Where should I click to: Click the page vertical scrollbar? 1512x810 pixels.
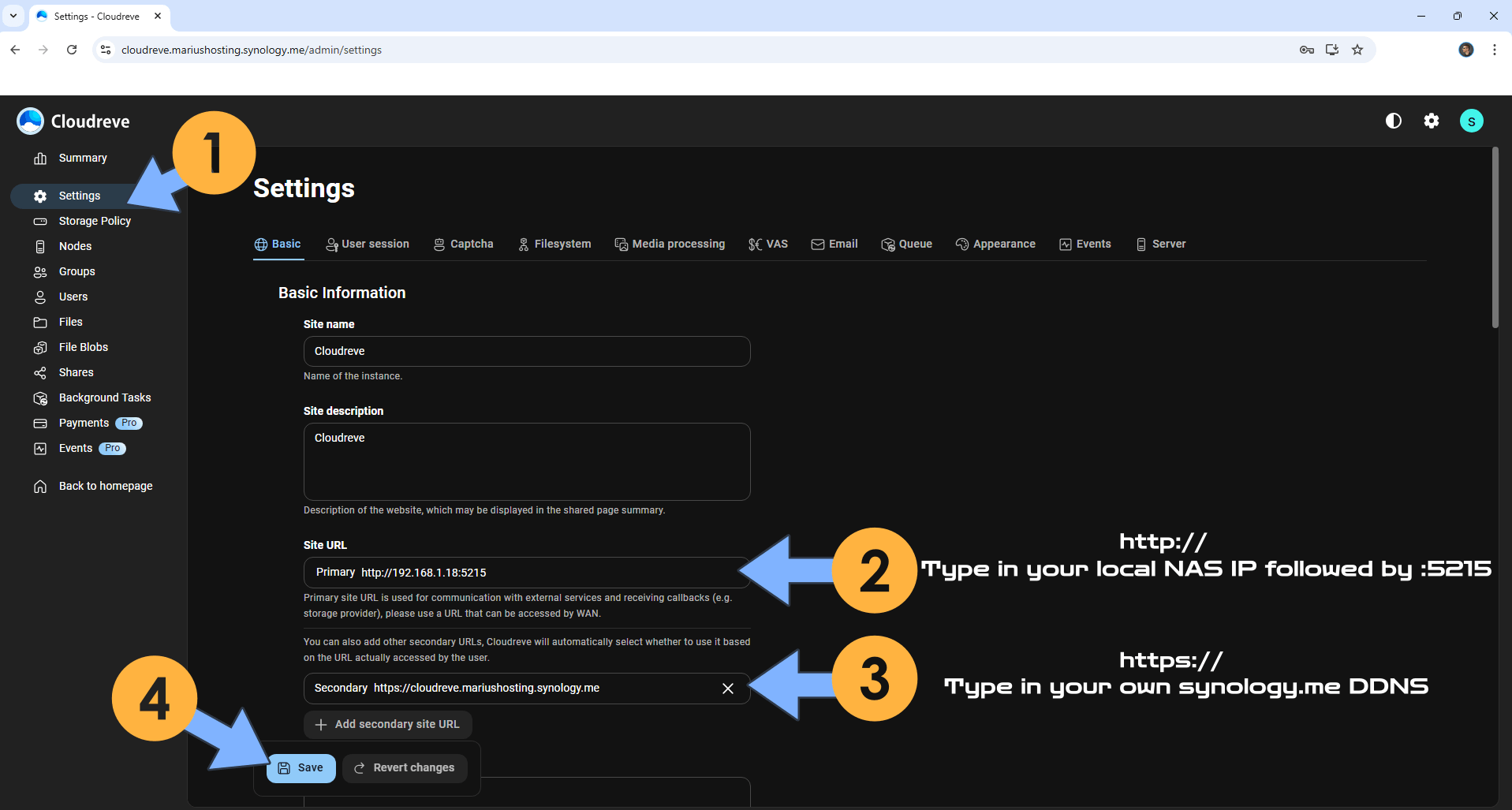(1495, 237)
